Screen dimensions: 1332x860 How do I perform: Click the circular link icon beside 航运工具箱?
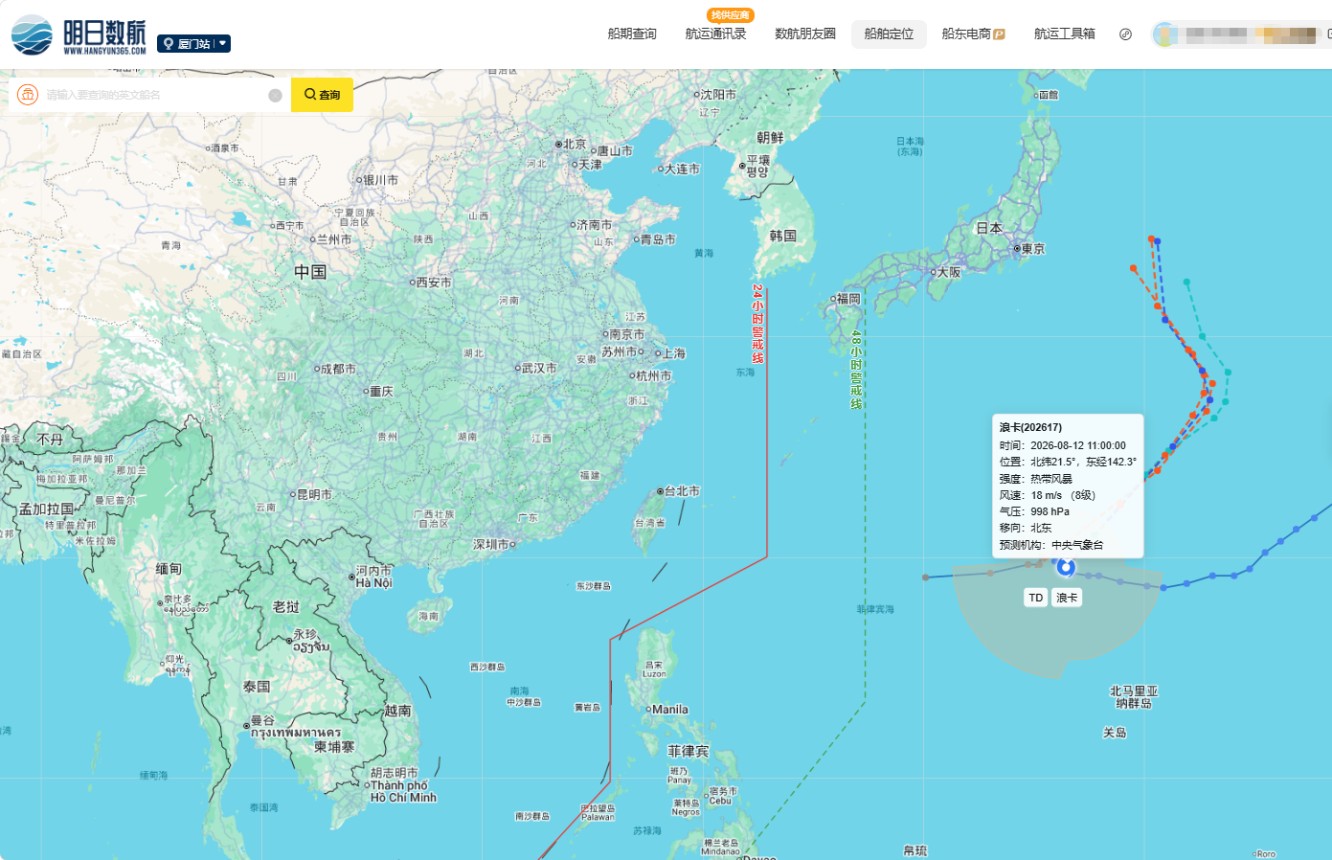[1125, 34]
